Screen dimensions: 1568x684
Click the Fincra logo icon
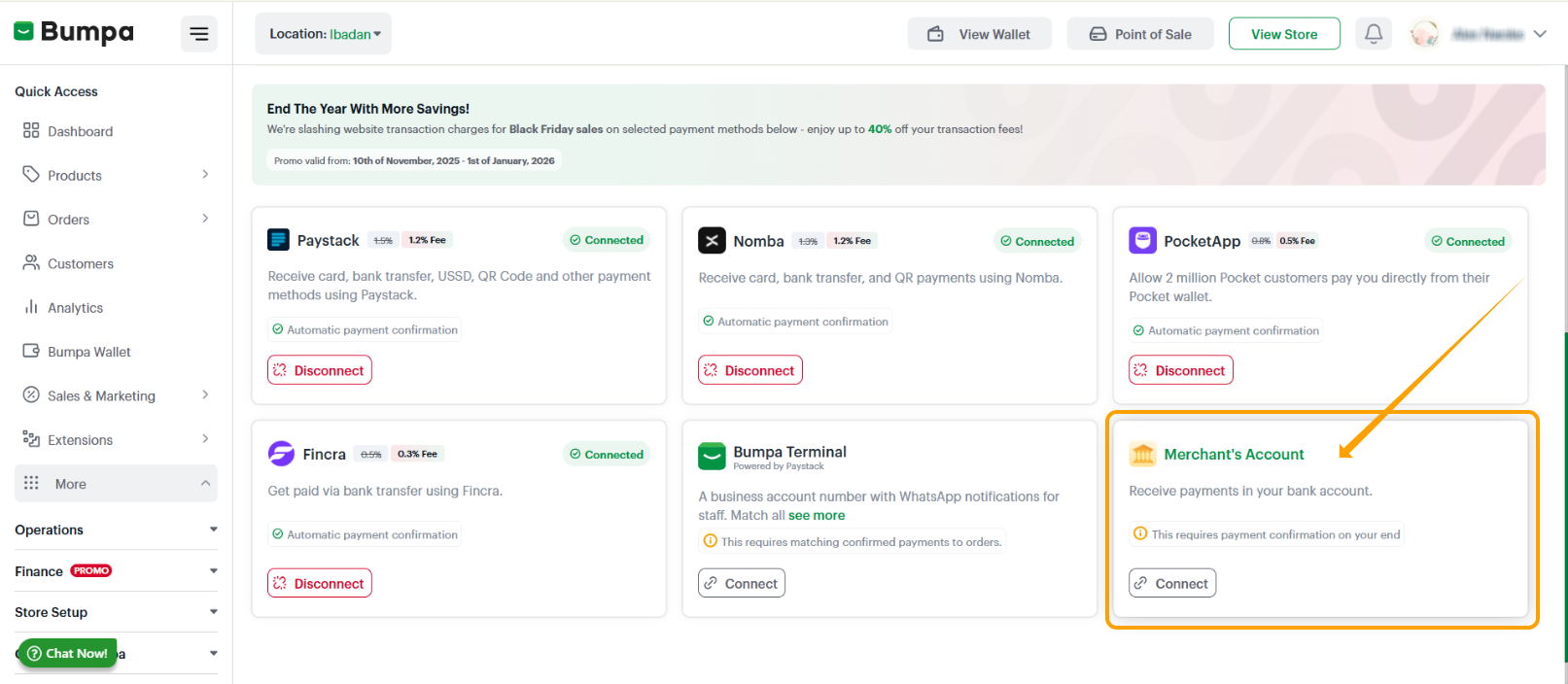tap(281, 454)
